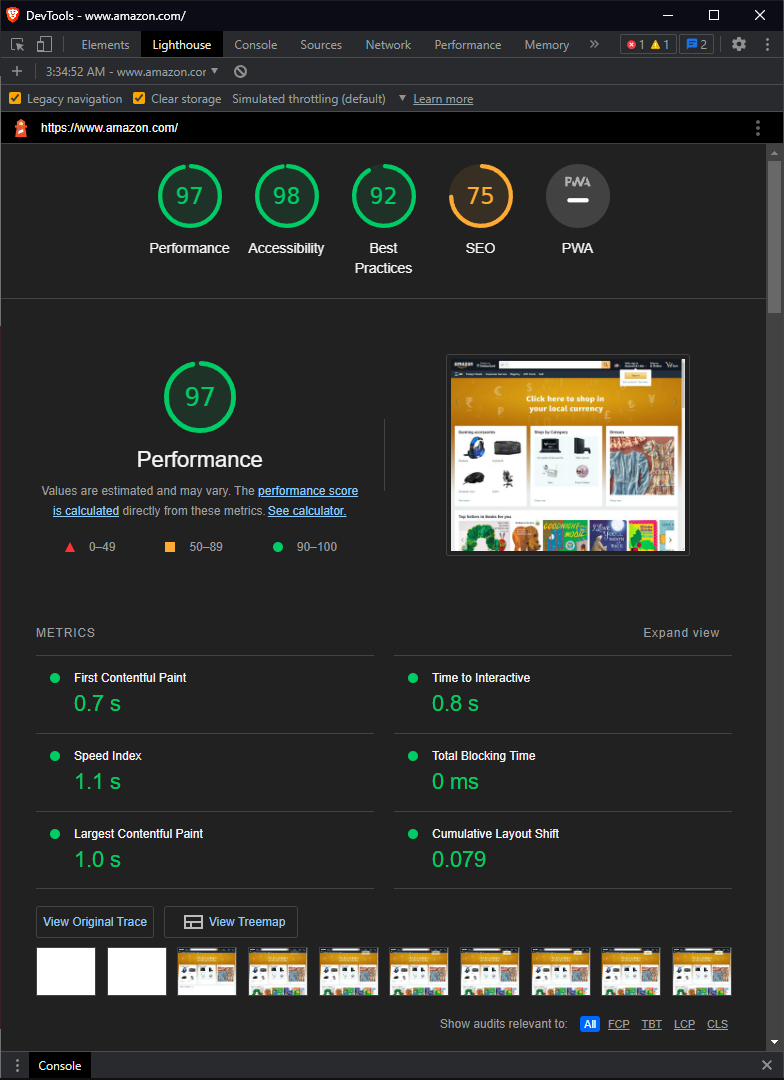This screenshot has width=784, height=1080.
Task: Switch to the Lighthouse tab
Action: coord(182,45)
